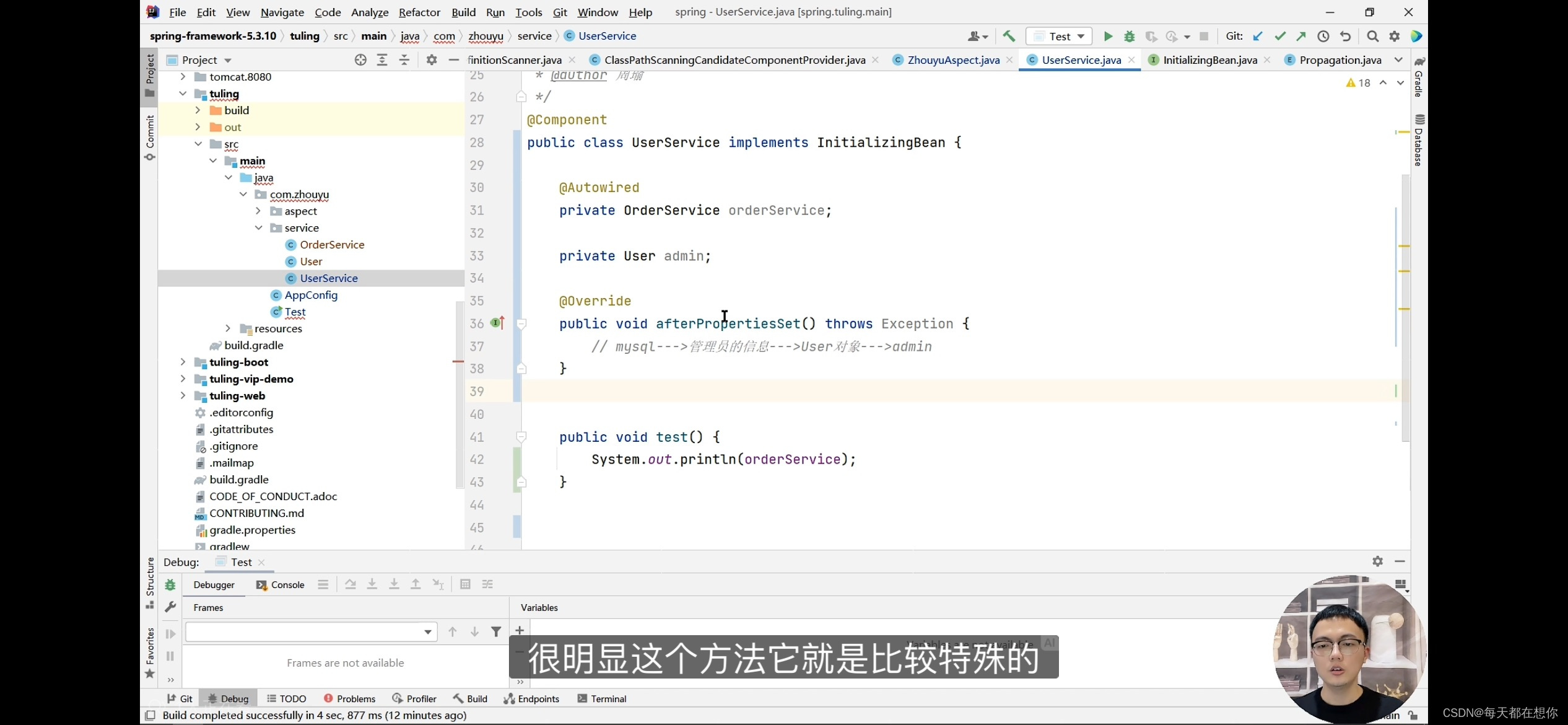1568x725 pixels.
Task: Toggle Database side tool window
Action: click(1419, 140)
